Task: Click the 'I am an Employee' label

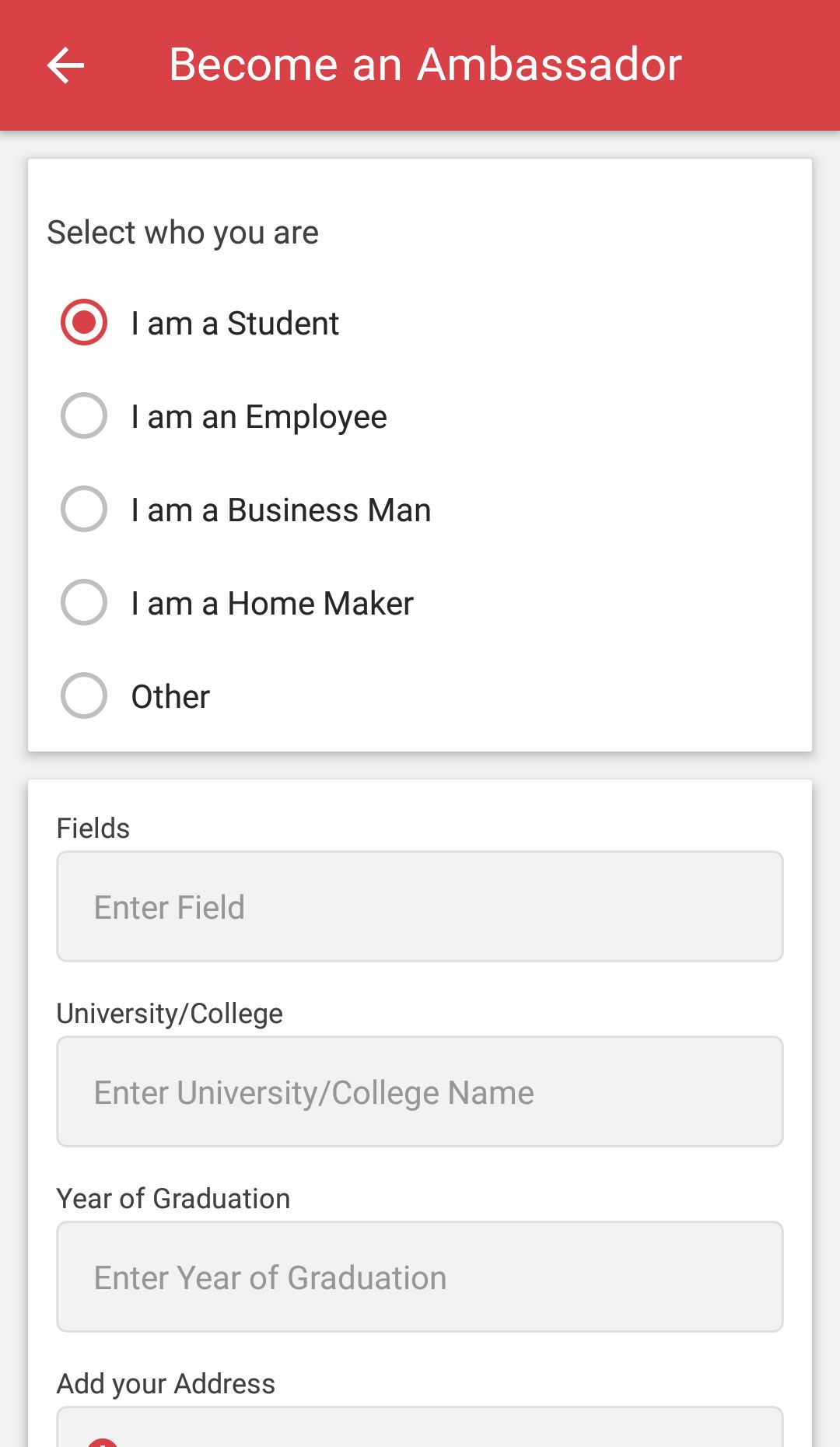Action: coord(259,417)
